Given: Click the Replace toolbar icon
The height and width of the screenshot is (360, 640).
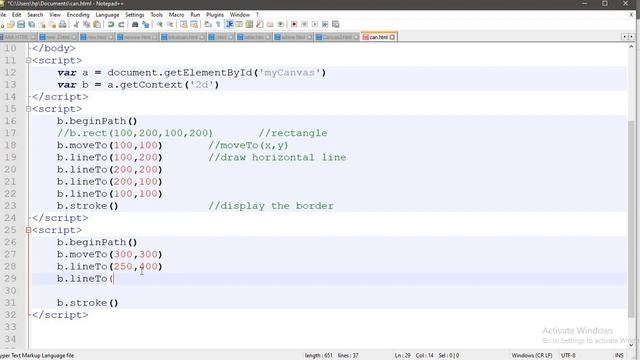Looking at the screenshot, I should pyautogui.click(x=145, y=24).
